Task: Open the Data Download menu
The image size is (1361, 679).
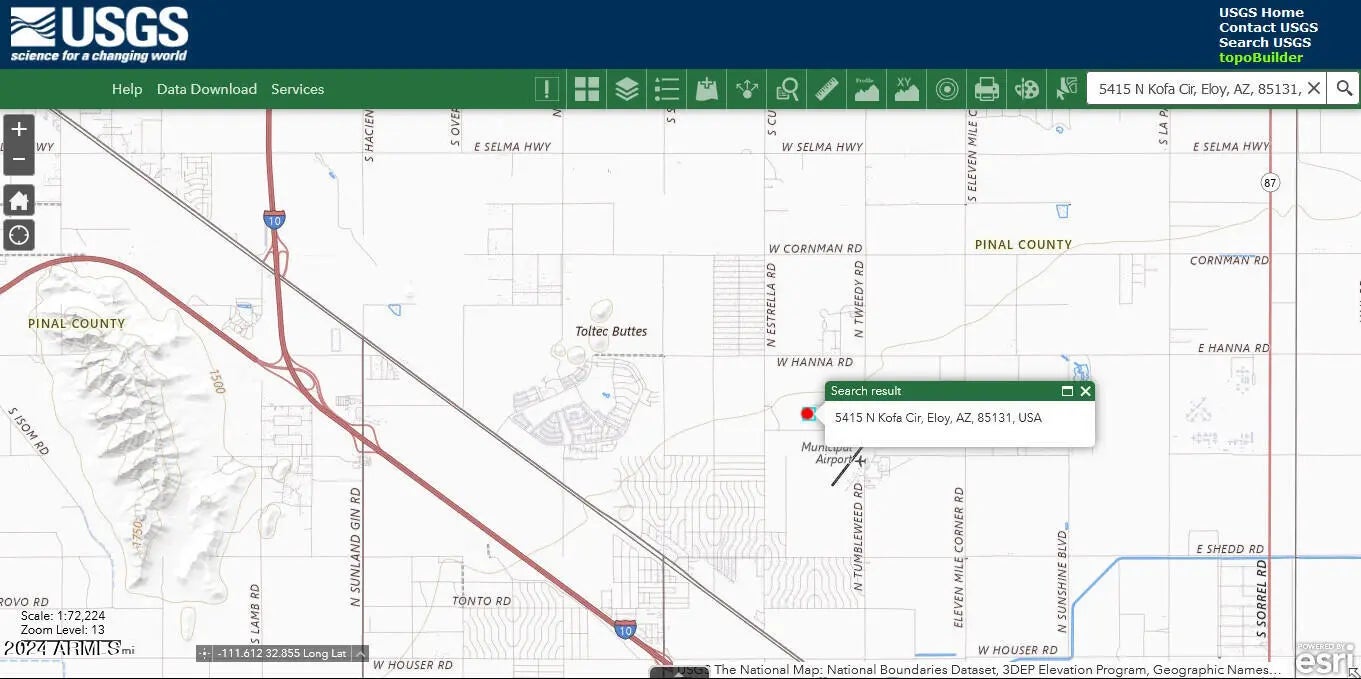Action: tap(206, 89)
